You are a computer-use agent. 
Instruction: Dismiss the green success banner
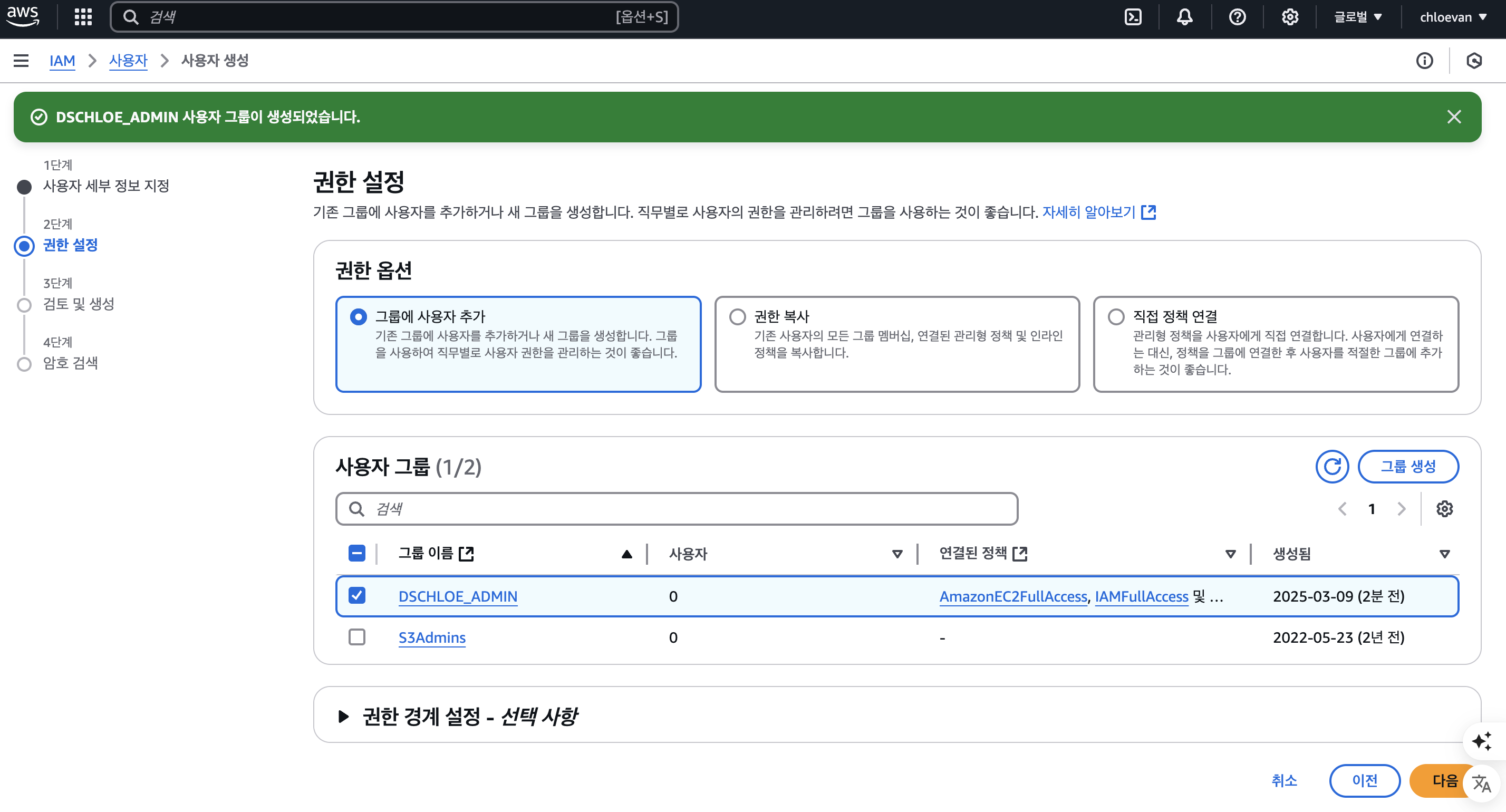pos(1454,117)
